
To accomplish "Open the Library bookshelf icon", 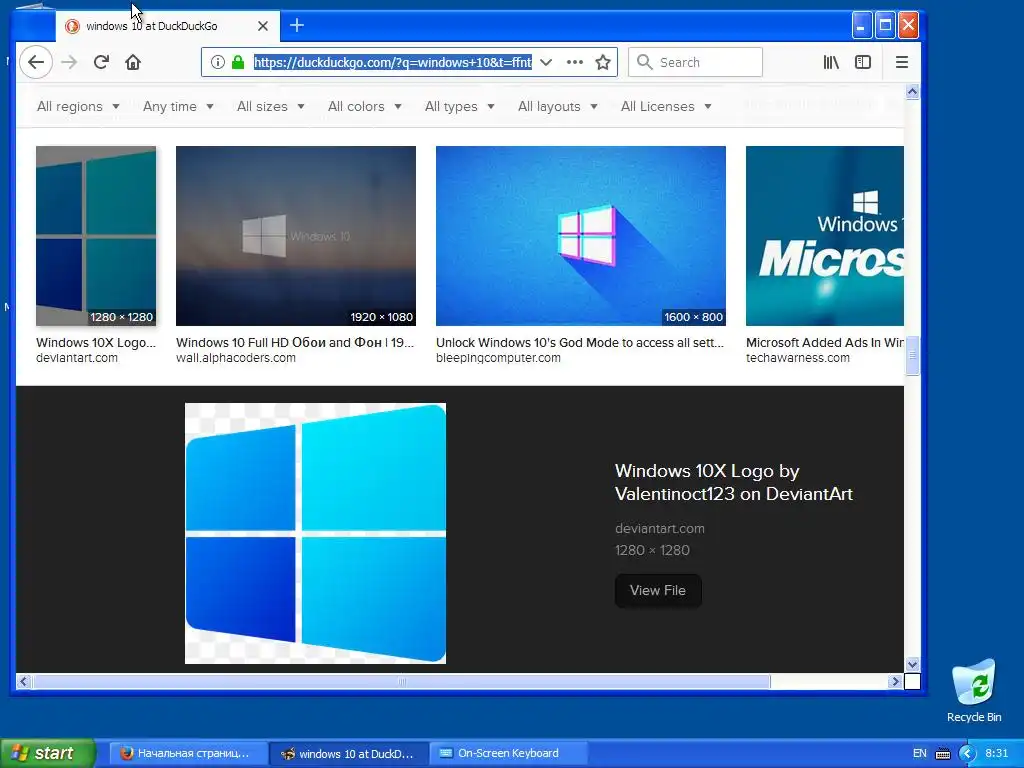I will pyautogui.click(x=831, y=62).
